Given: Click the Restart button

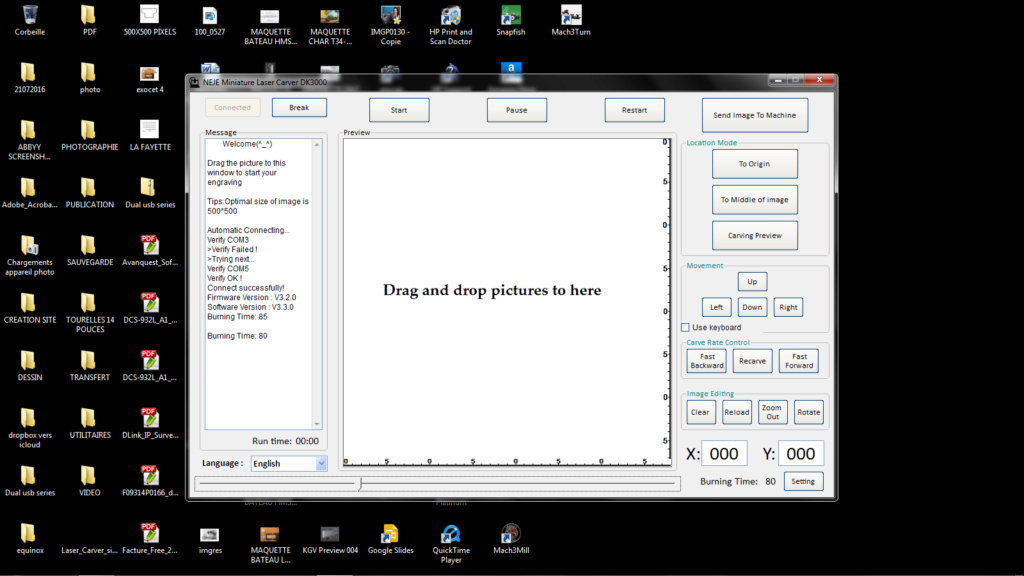Looking at the screenshot, I should pyautogui.click(x=634, y=110).
